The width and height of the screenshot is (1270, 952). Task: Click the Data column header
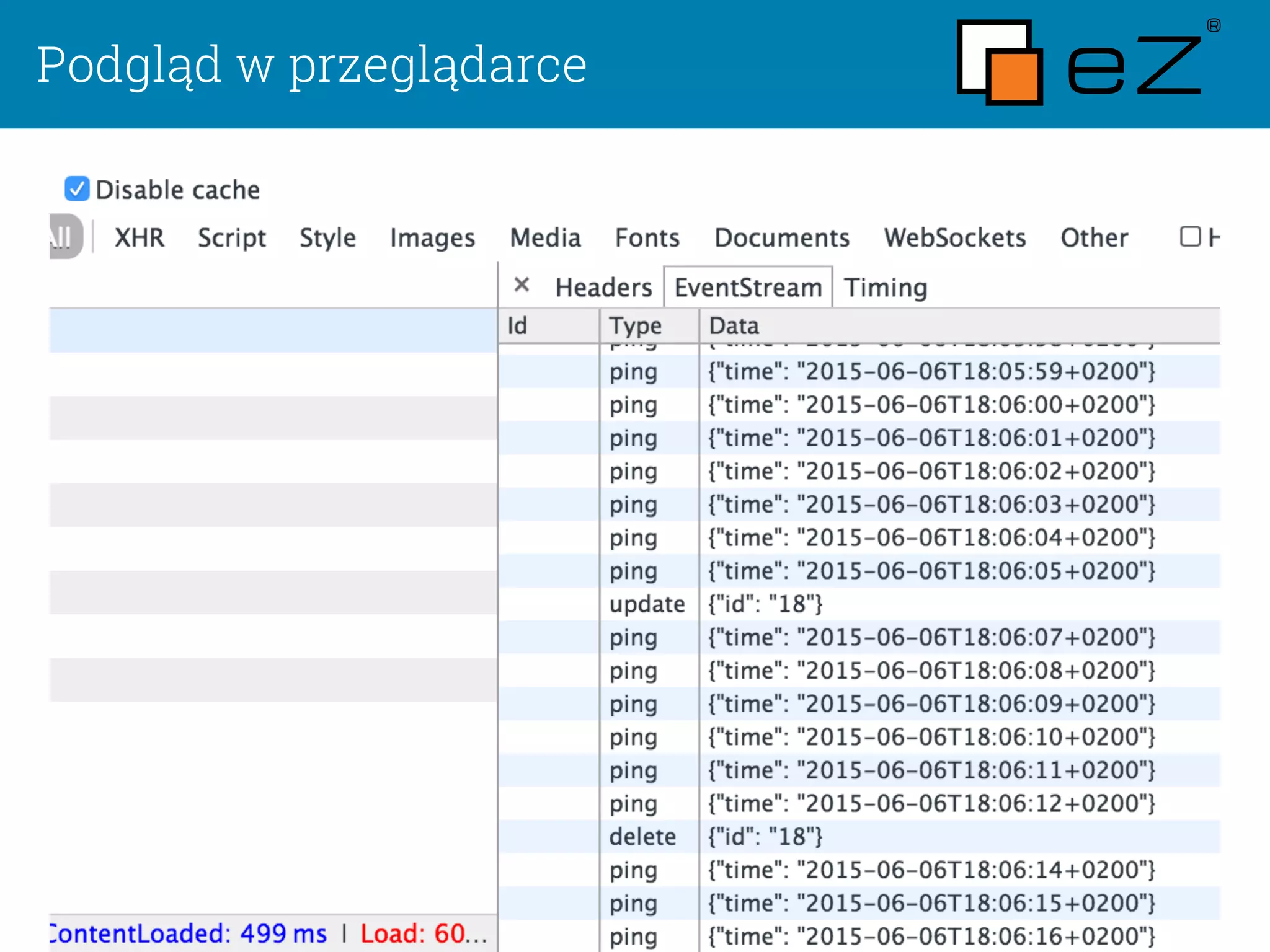point(734,325)
